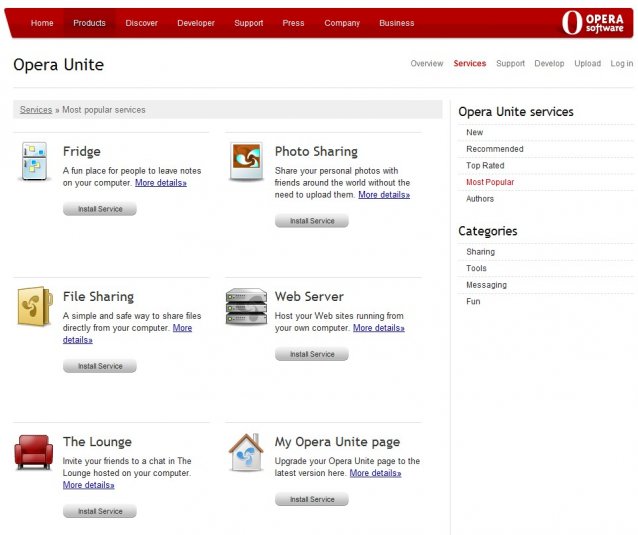Open More details for The Lounge
This screenshot has height=535, width=638.
[88, 485]
